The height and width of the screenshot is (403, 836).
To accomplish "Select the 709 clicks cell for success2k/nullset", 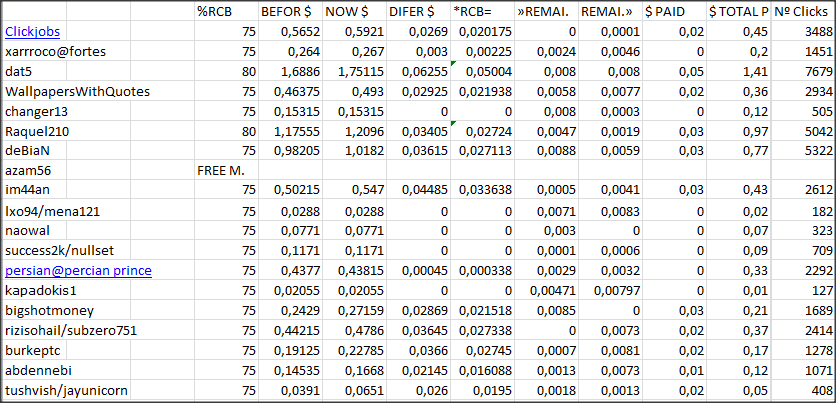I will [x=803, y=251].
